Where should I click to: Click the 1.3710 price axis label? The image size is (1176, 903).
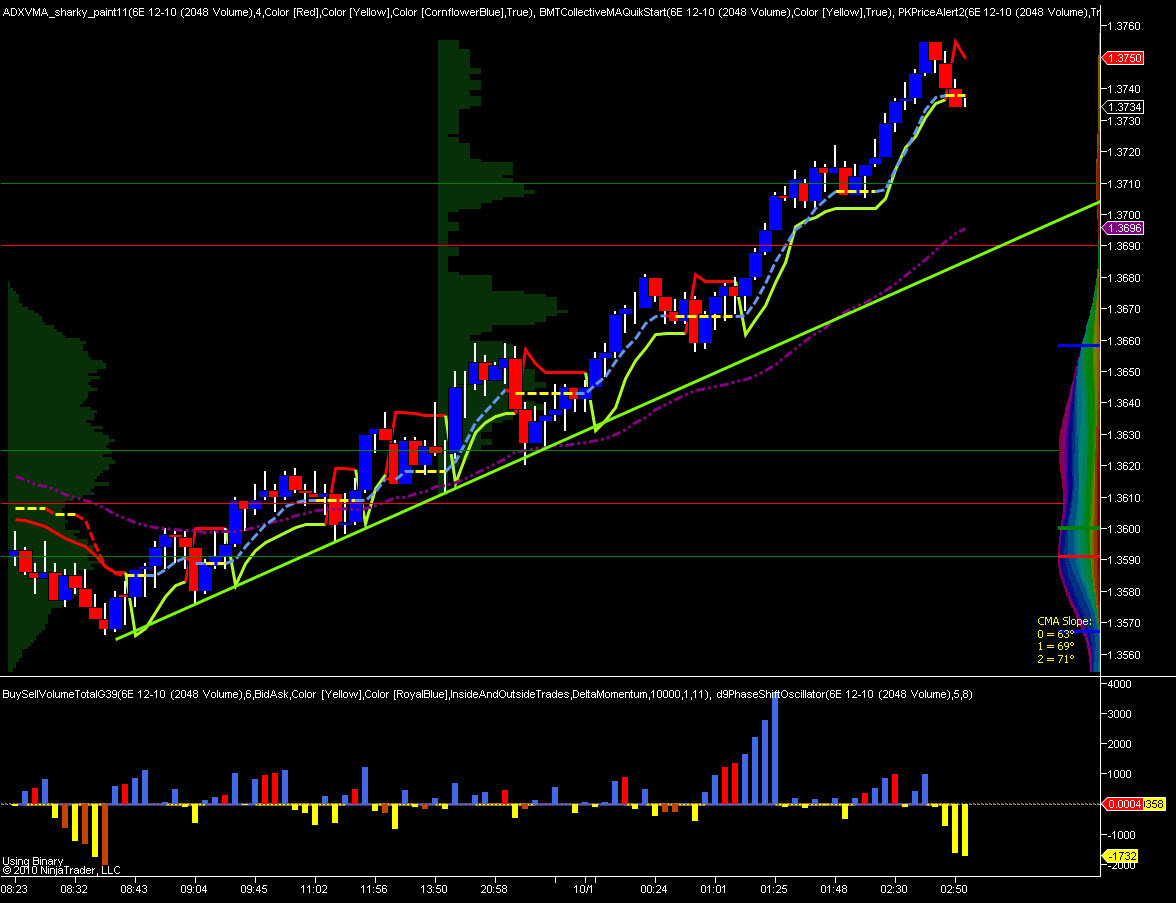point(1124,184)
